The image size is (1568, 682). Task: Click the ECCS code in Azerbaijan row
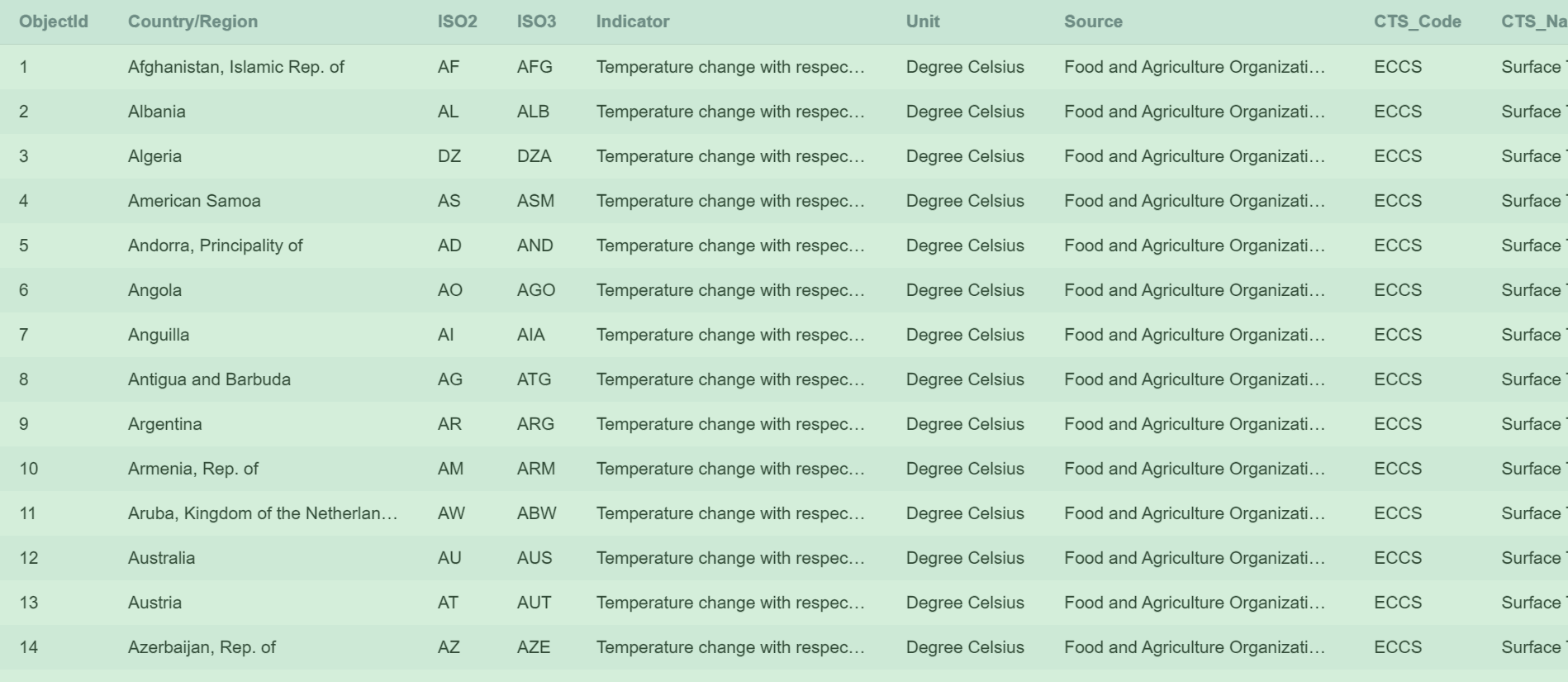1397,647
